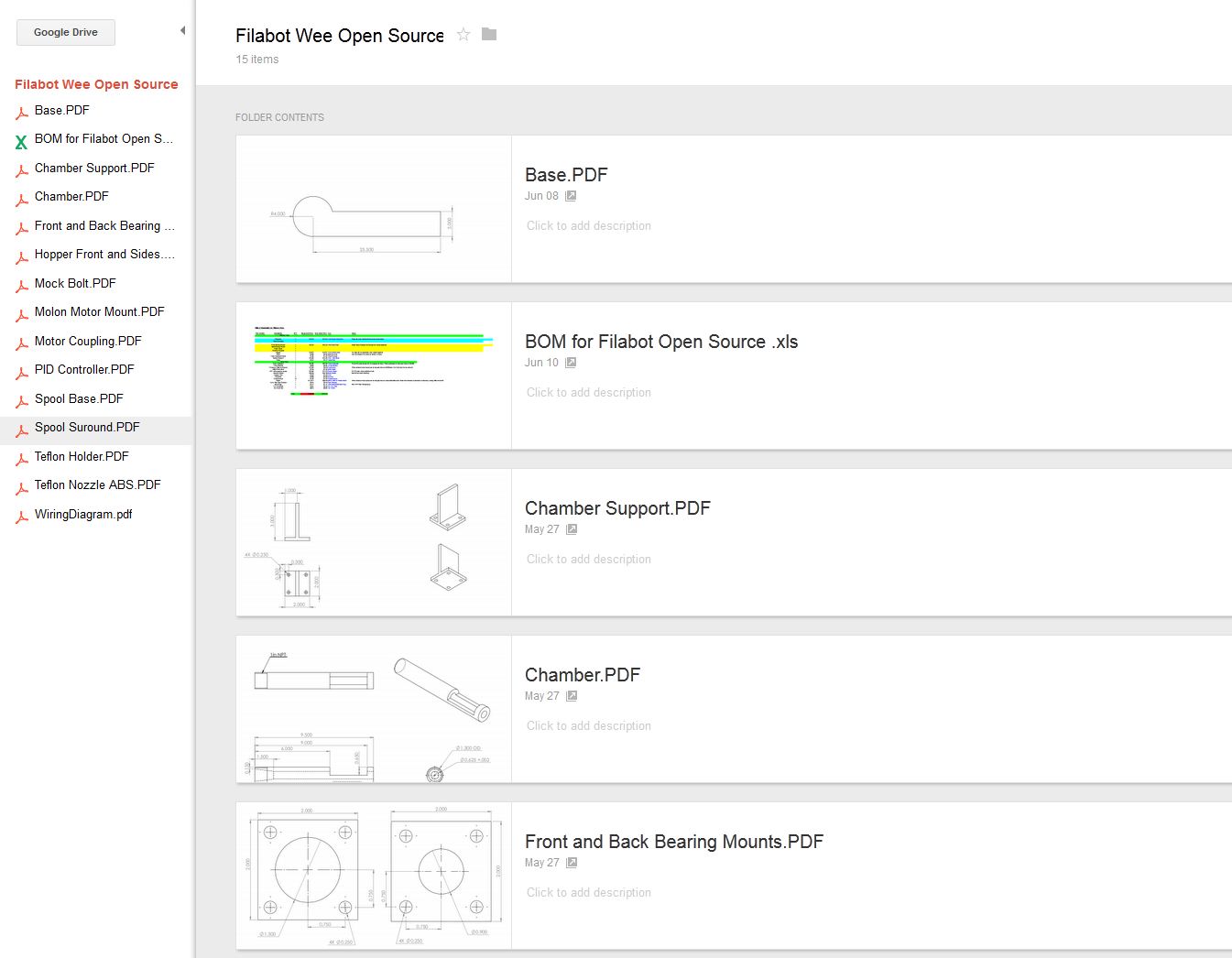Open WiringDiagram.pdf from the sidebar
This screenshot has height=958, width=1232.
point(83,514)
